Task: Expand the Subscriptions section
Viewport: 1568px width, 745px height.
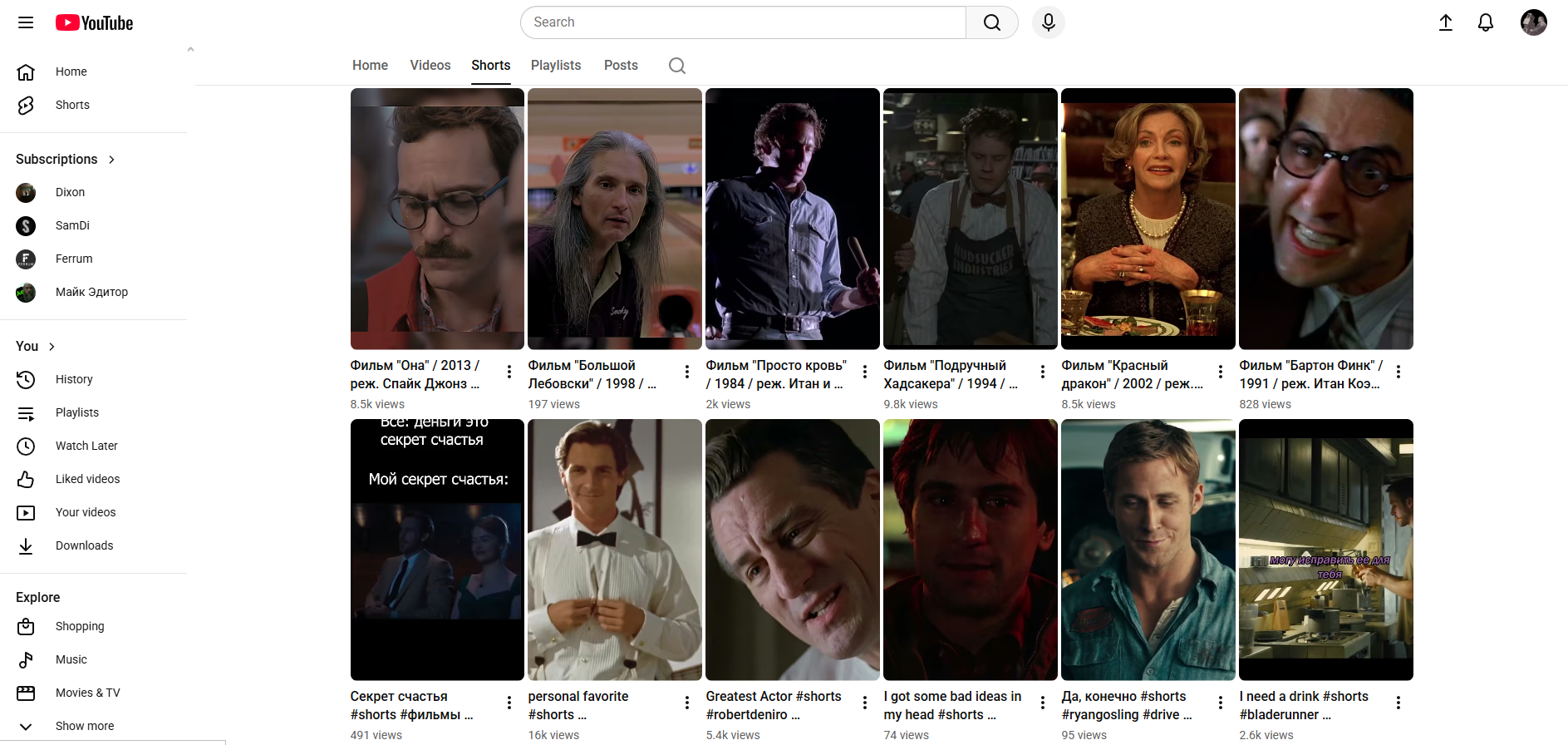Action: 66,159
